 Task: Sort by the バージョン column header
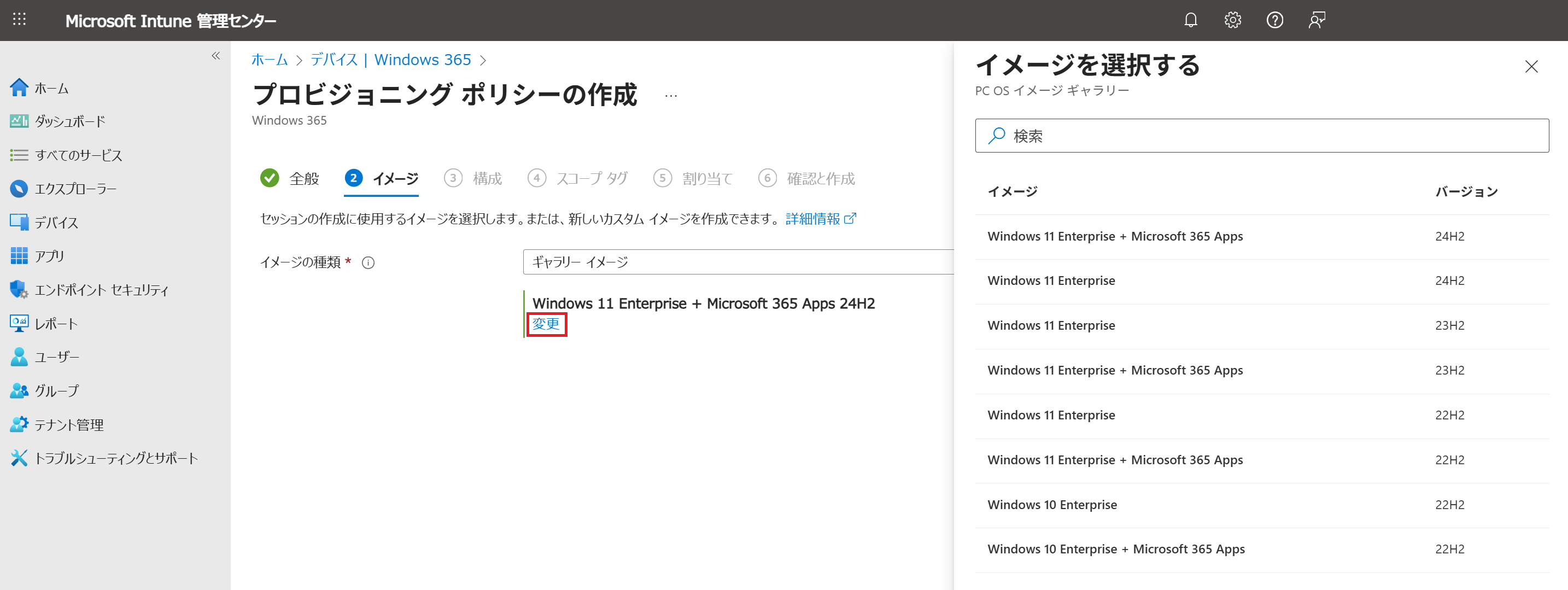pos(1466,191)
